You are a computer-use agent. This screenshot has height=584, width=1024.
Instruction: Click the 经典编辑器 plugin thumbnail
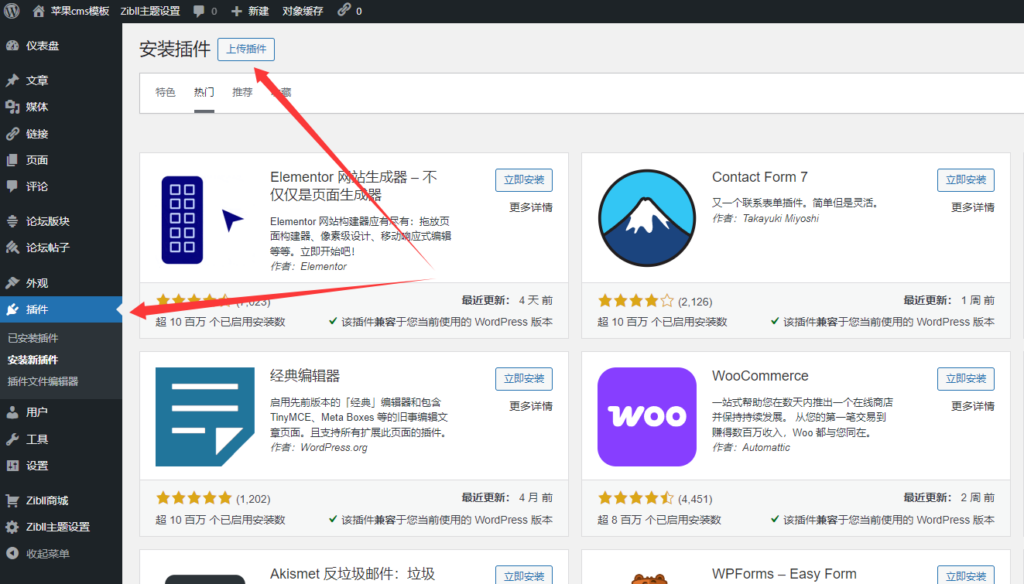[x=205, y=417]
